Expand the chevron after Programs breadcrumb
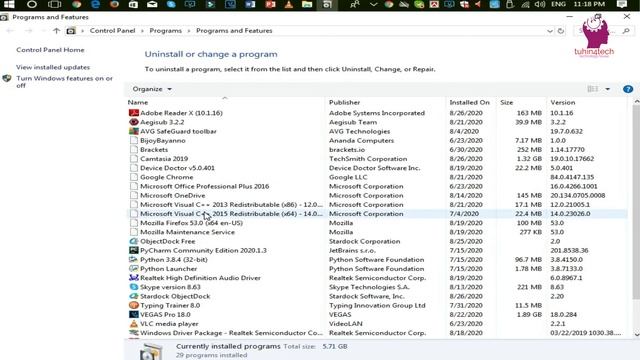Screen dimensions: 640x360 click(189, 31)
